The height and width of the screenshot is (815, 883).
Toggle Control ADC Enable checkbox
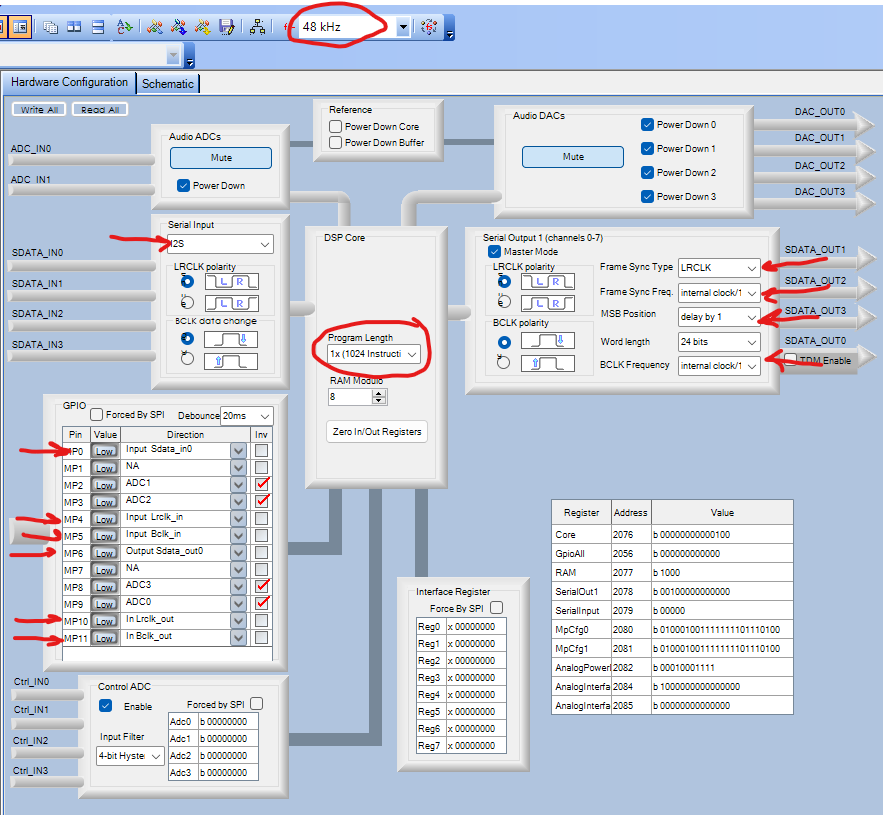(105, 705)
